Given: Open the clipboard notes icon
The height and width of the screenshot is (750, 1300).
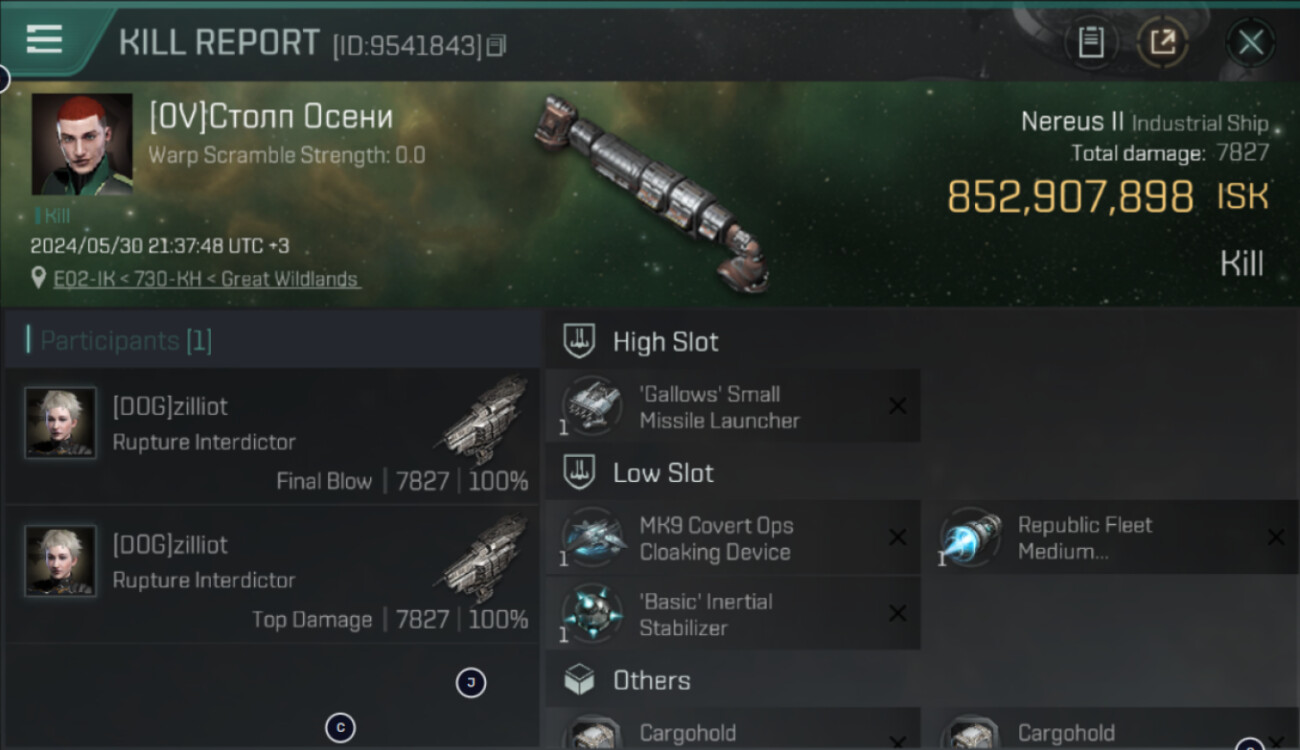Looking at the screenshot, I should 1091,43.
